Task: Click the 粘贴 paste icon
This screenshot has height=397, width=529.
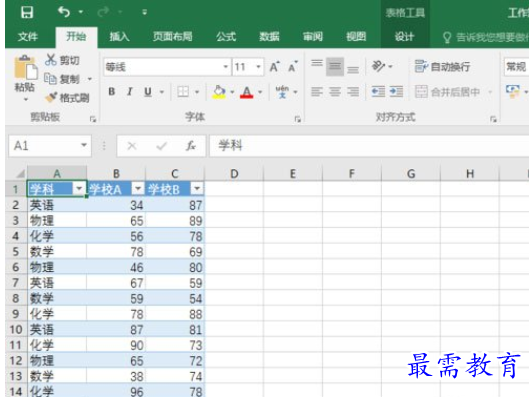Action: 25,67
